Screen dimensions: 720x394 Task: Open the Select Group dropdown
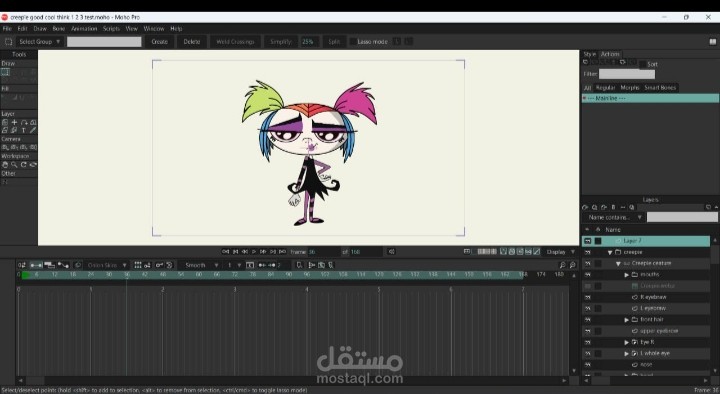pyautogui.click(x=39, y=41)
